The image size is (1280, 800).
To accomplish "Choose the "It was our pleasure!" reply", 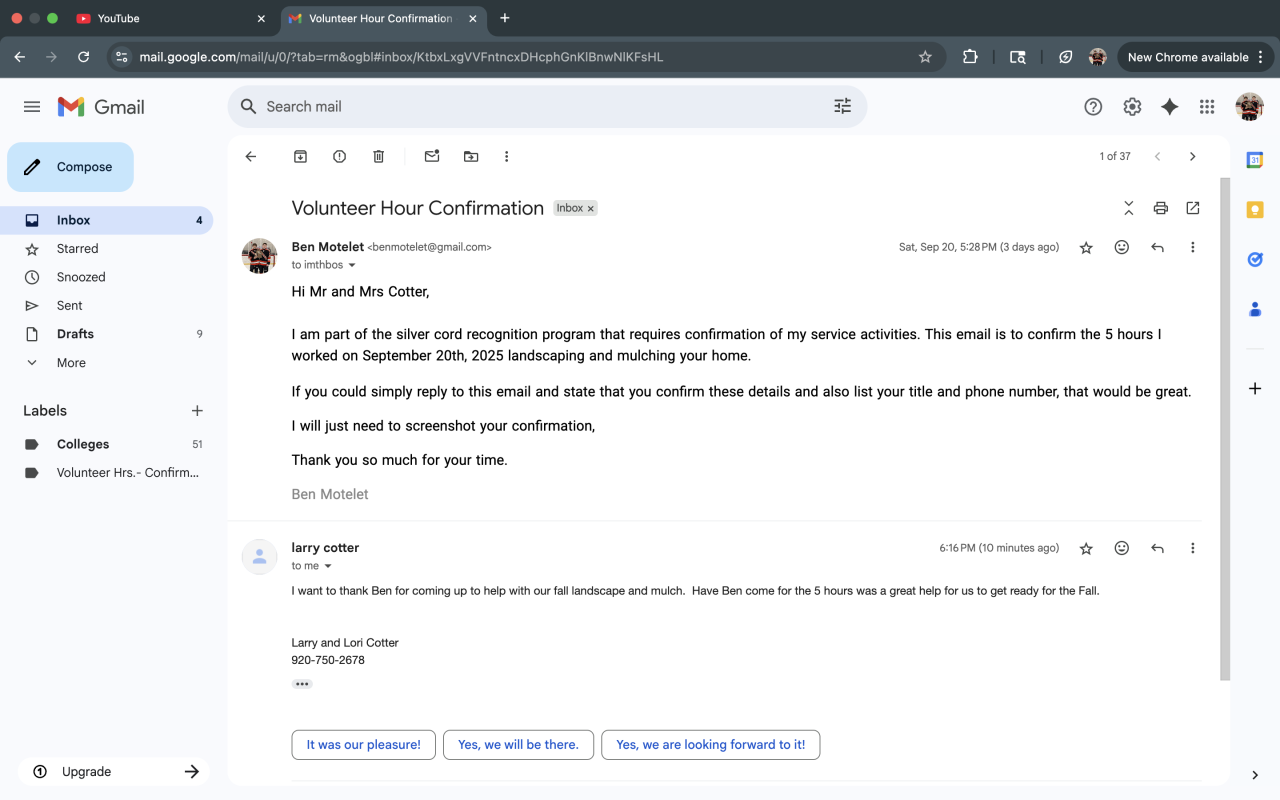I will tap(363, 745).
